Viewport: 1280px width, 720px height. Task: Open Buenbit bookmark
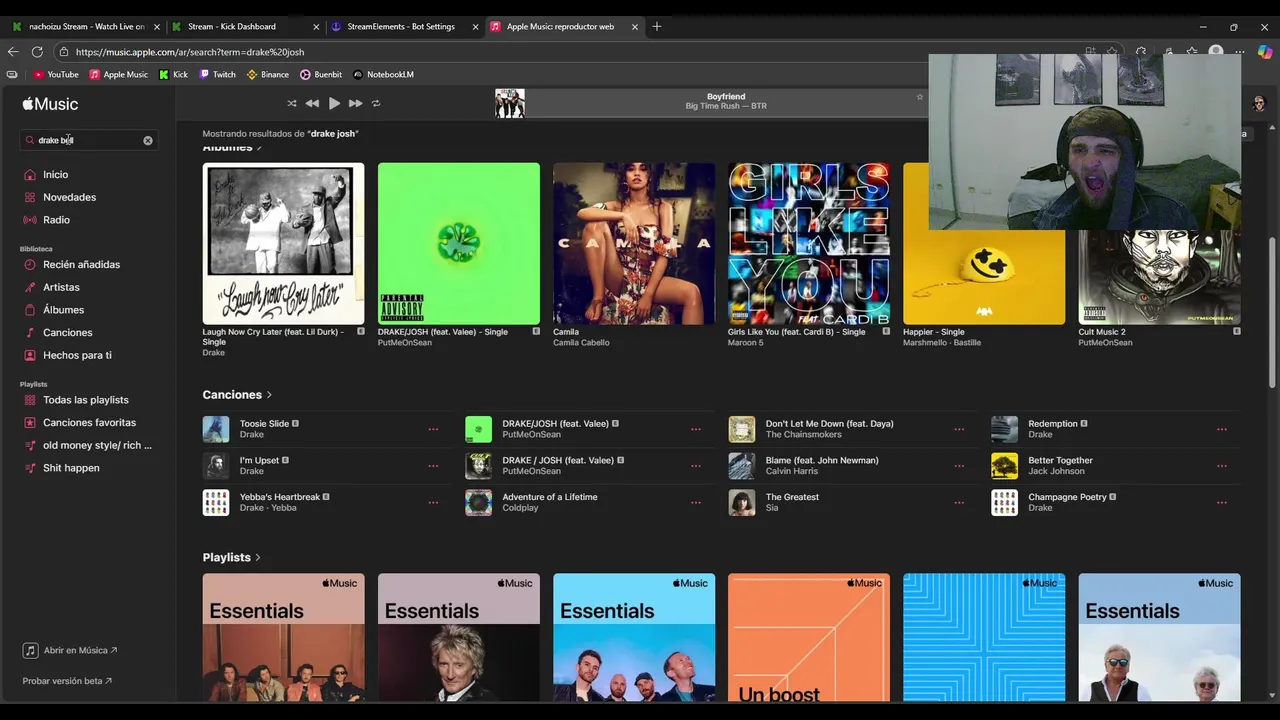point(321,74)
